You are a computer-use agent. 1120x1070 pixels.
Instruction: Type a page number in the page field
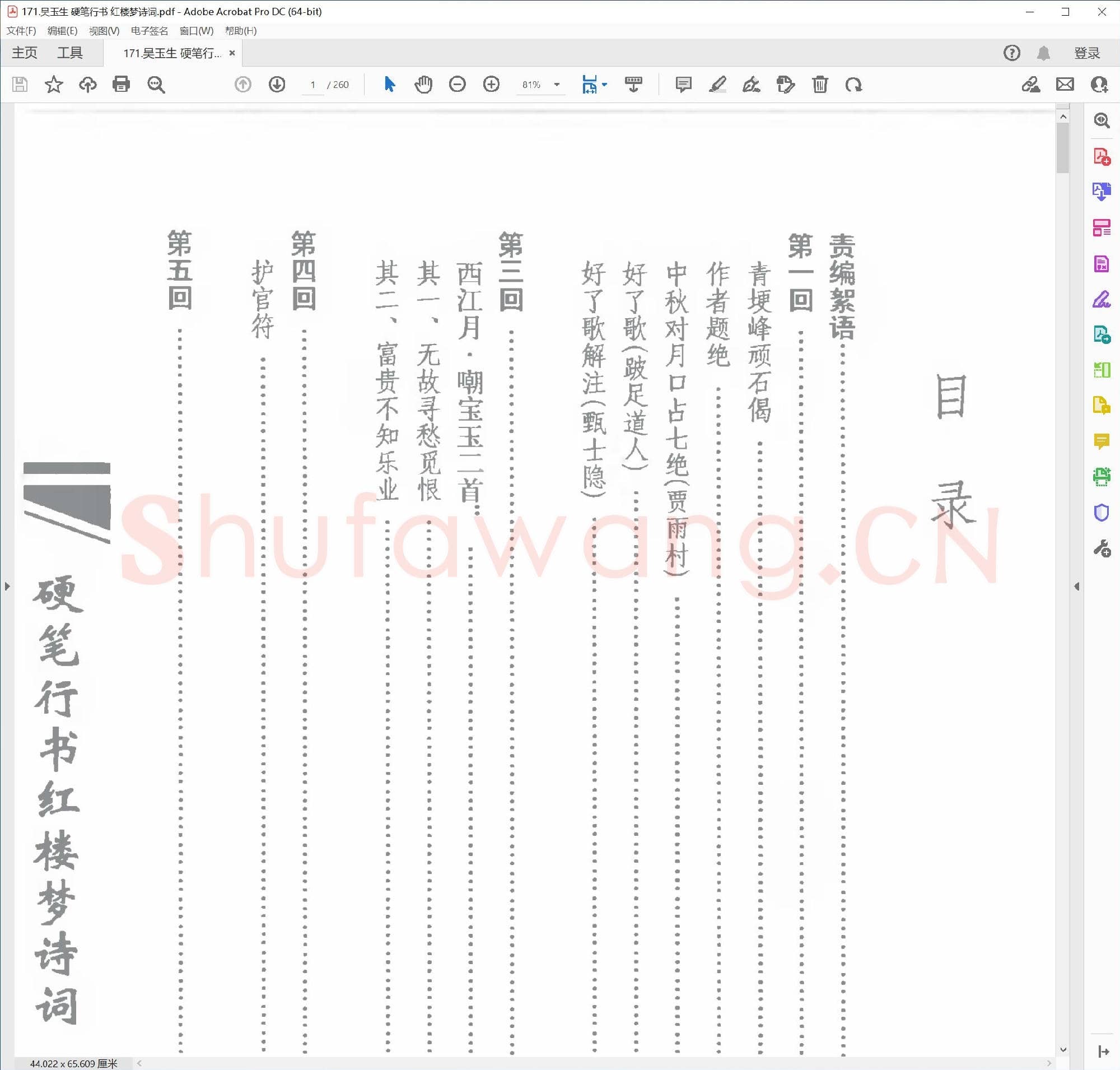312,85
